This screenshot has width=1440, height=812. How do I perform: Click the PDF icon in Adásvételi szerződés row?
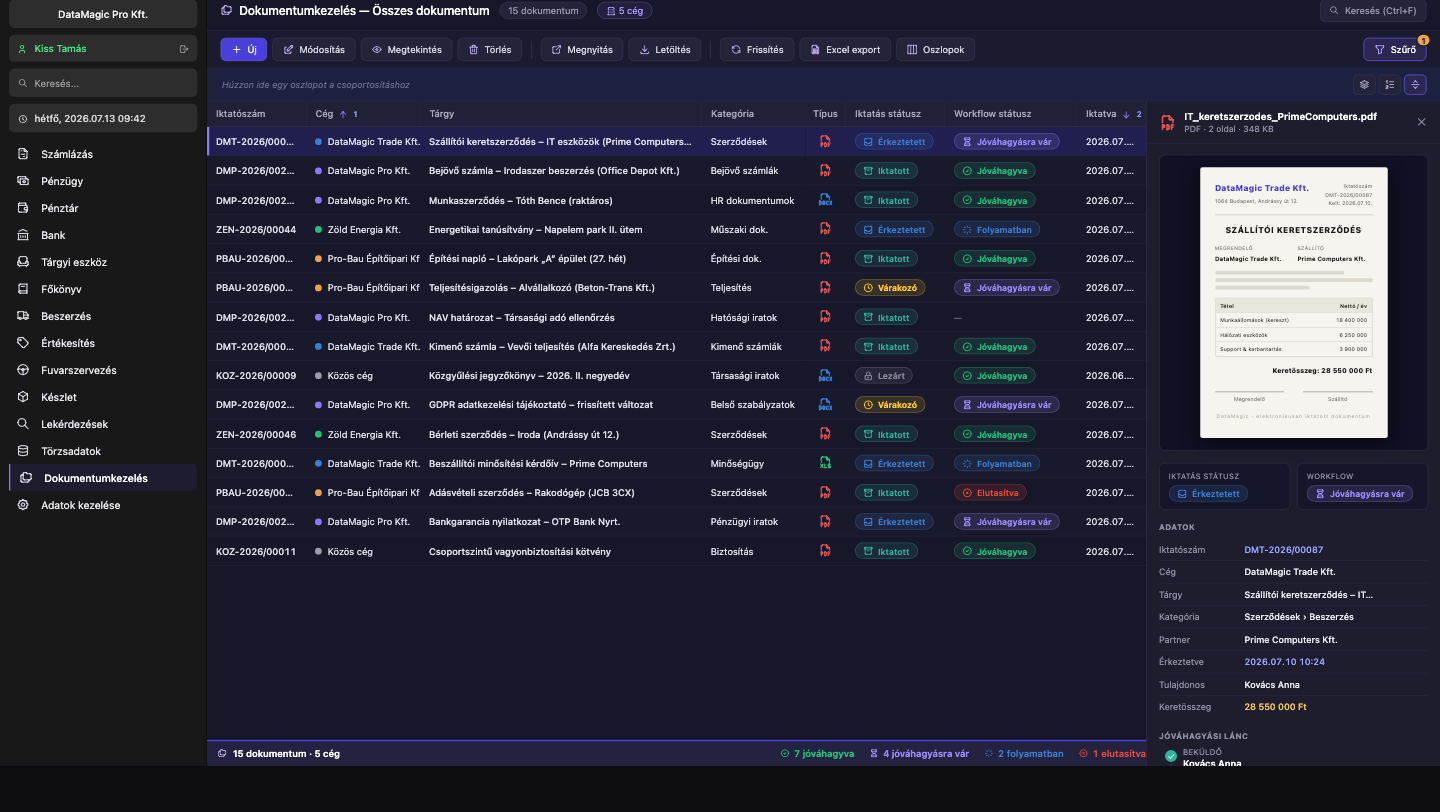(825, 493)
